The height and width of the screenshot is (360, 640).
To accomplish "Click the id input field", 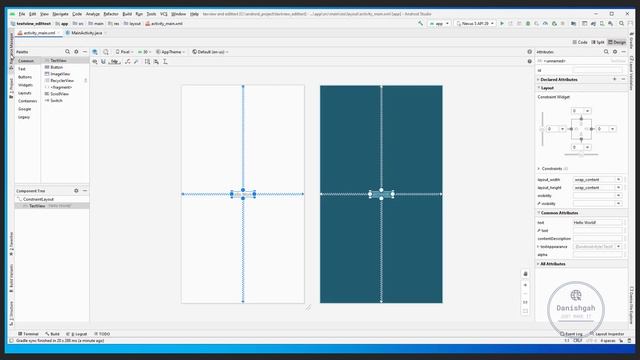I will pos(598,70).
